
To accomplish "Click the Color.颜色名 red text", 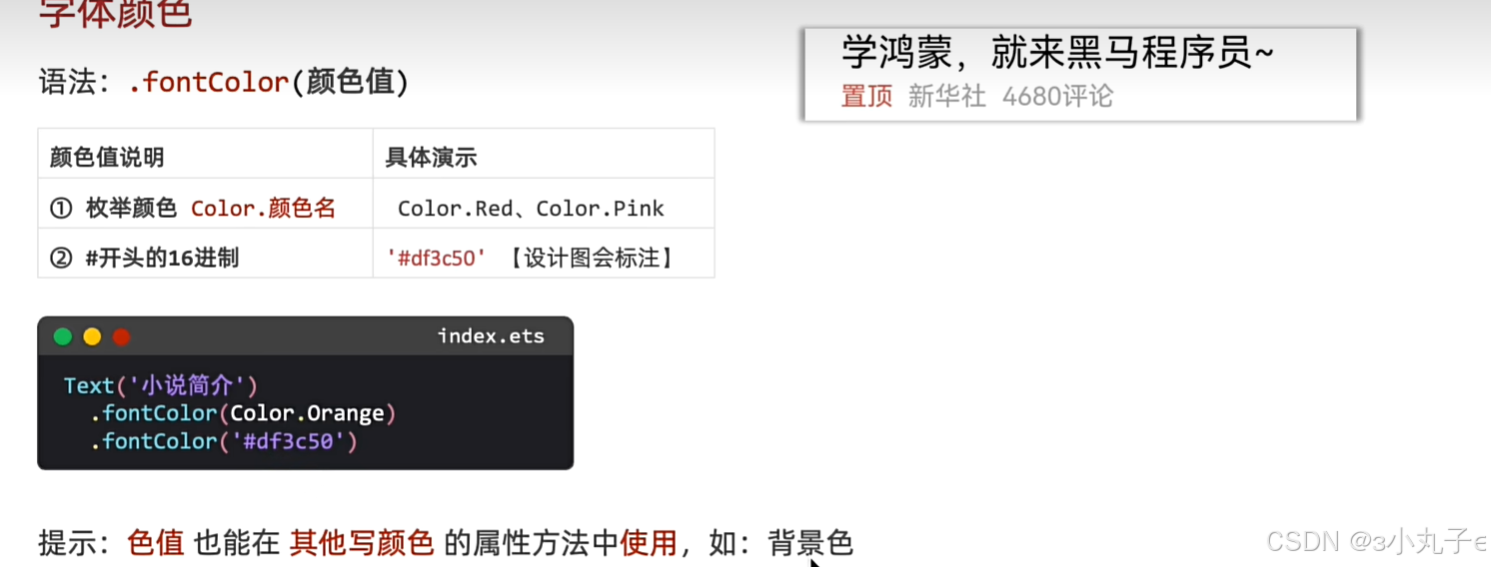I will pos(263,208).
